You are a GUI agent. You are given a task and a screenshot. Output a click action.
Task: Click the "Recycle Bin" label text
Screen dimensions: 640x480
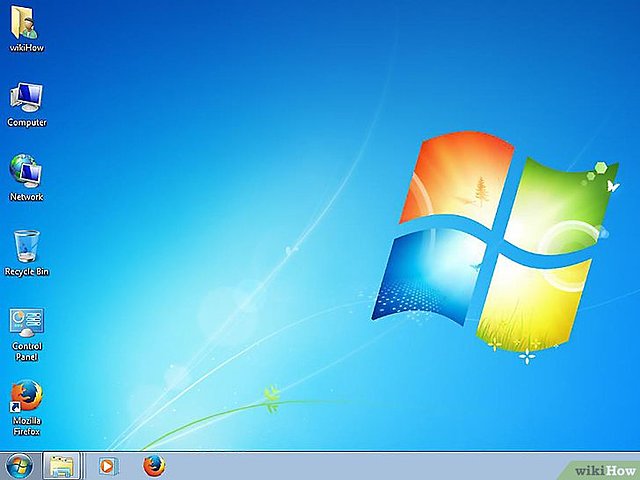tap(27, 272)
